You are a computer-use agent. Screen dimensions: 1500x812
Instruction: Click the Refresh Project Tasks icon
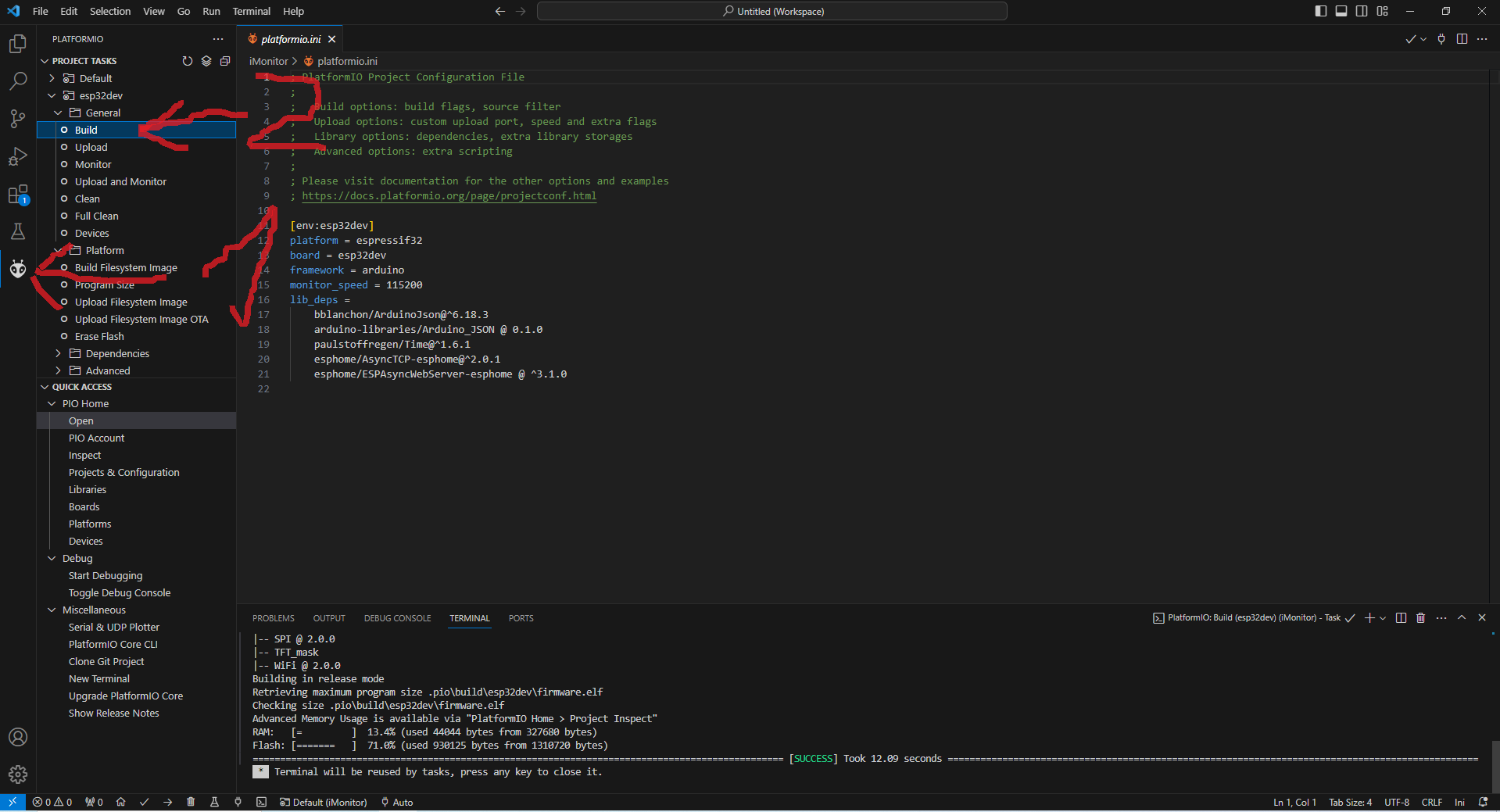[187, 61]
